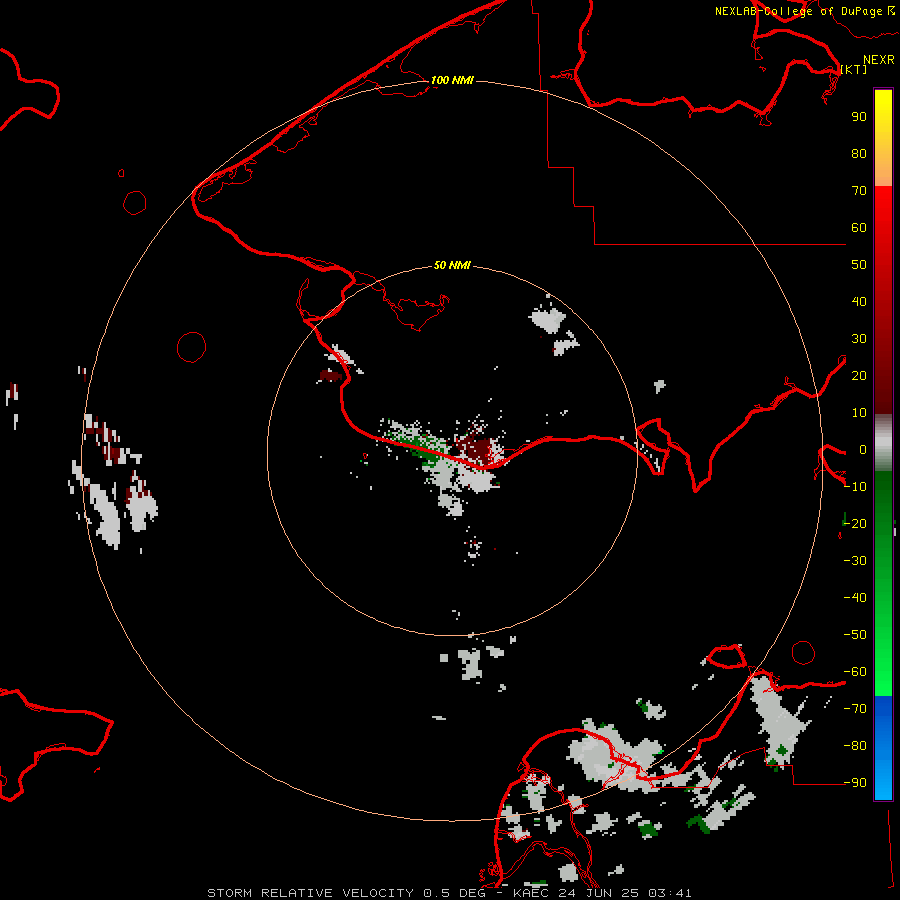Click the 50 NMI range ring label
Image resolution: width=900 pixels, height=900 pixels.
coord(452,265)
